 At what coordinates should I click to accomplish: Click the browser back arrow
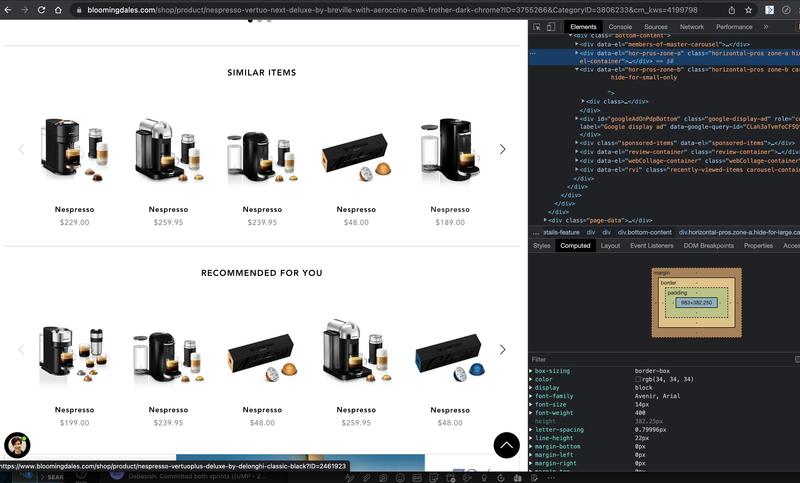pyautogui.click(x=8, y=10)
